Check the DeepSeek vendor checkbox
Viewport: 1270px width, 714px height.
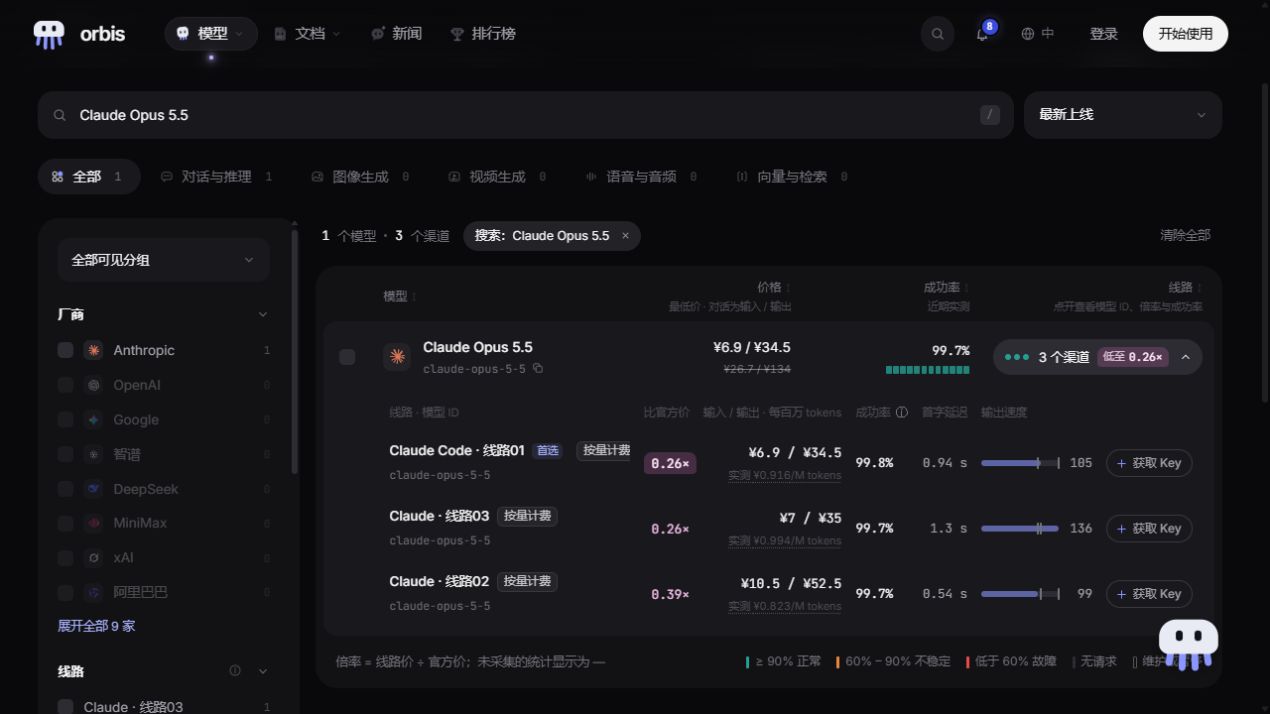pos(65,489)
